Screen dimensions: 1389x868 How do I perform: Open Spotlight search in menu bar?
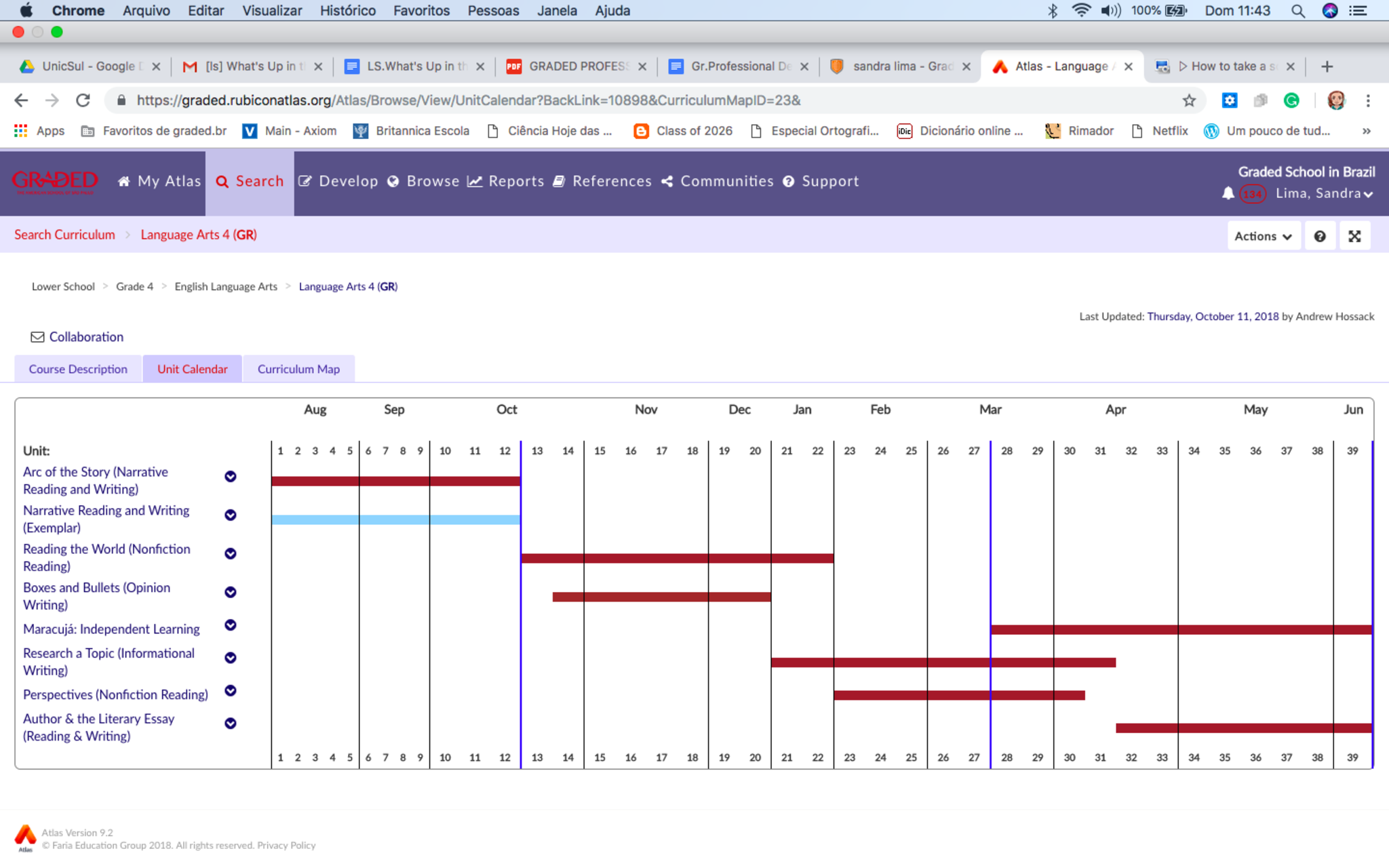click(1297, 11)
